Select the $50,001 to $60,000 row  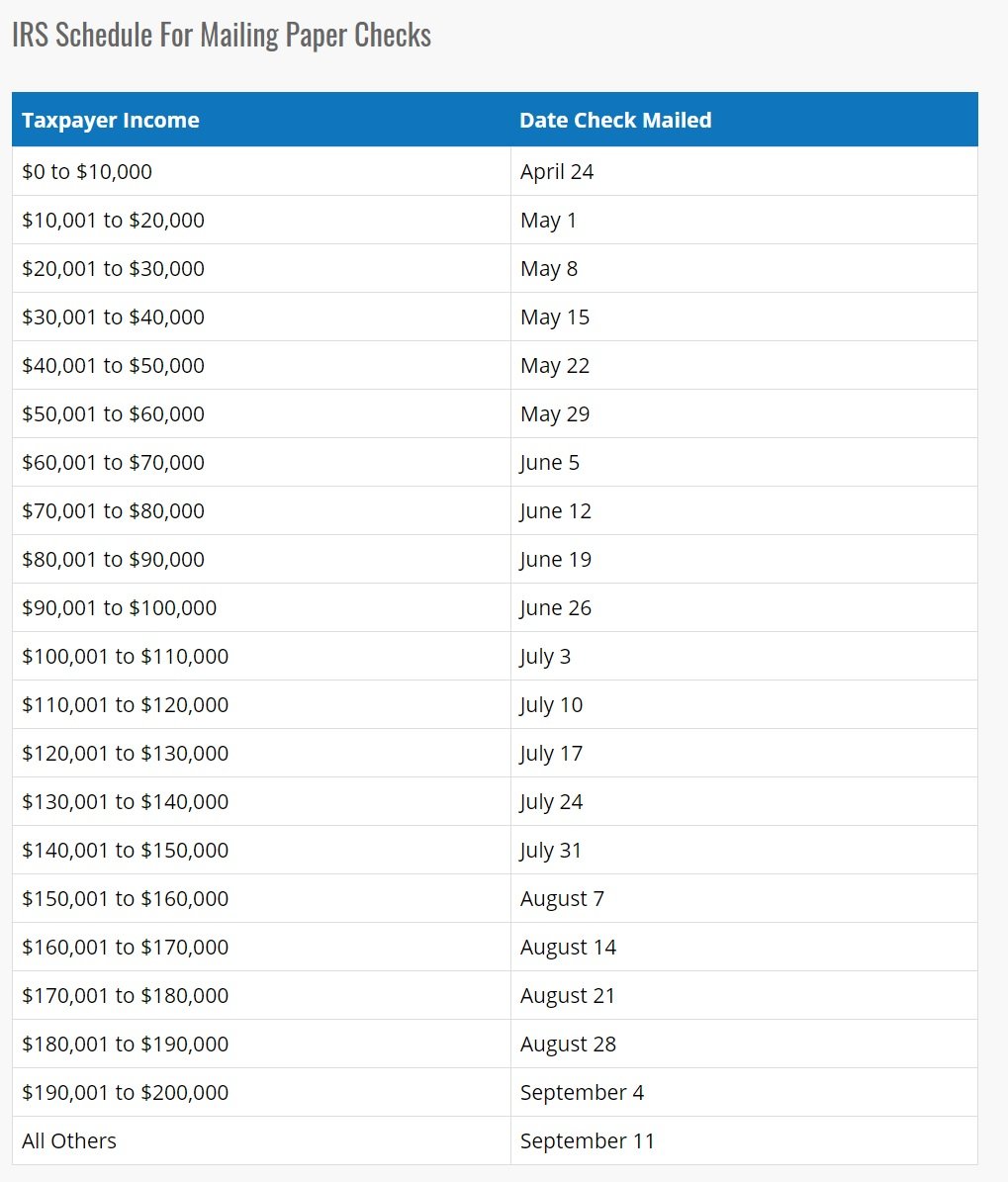(495, 413)
